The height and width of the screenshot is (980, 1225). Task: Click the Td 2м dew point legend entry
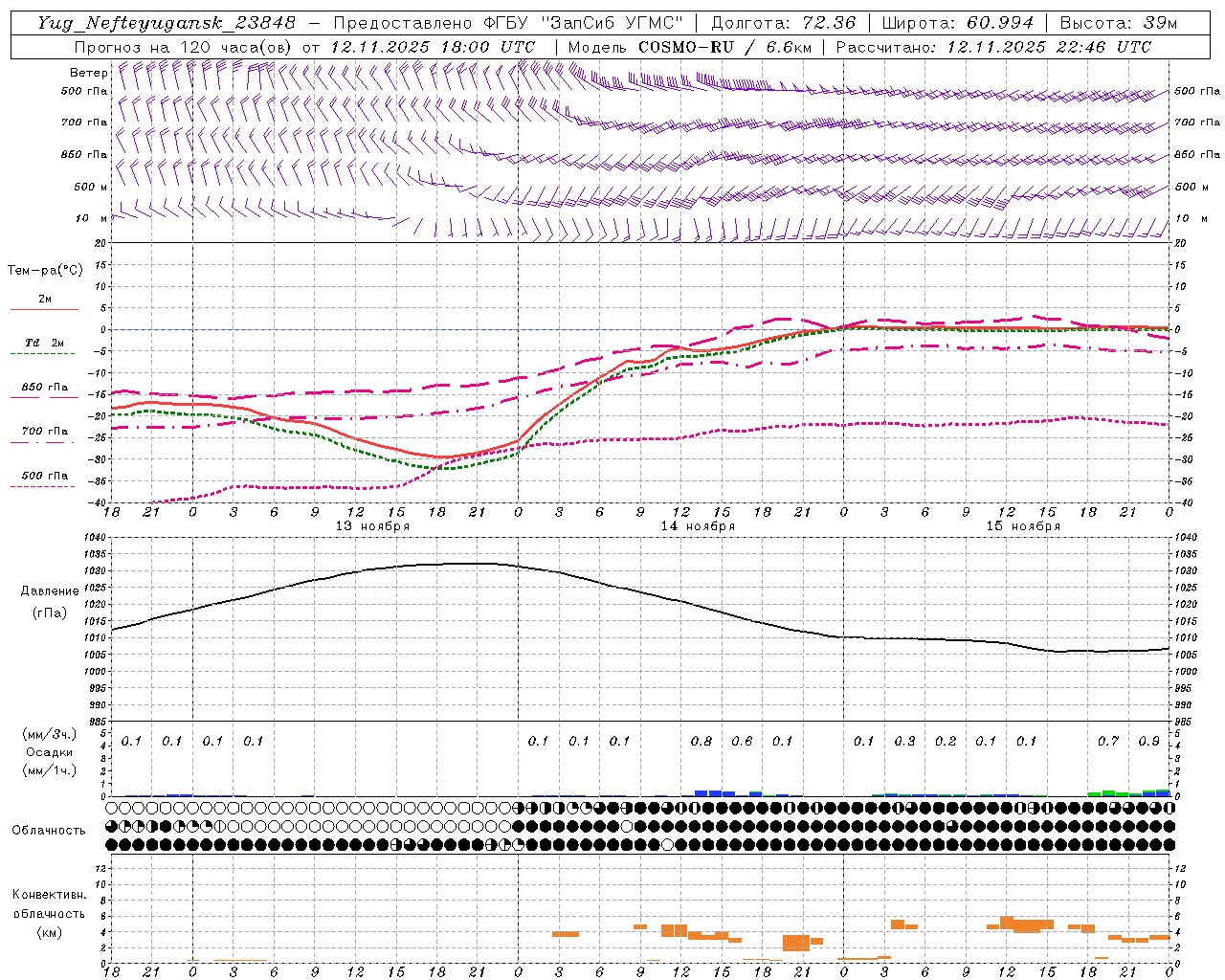(45, 343)
